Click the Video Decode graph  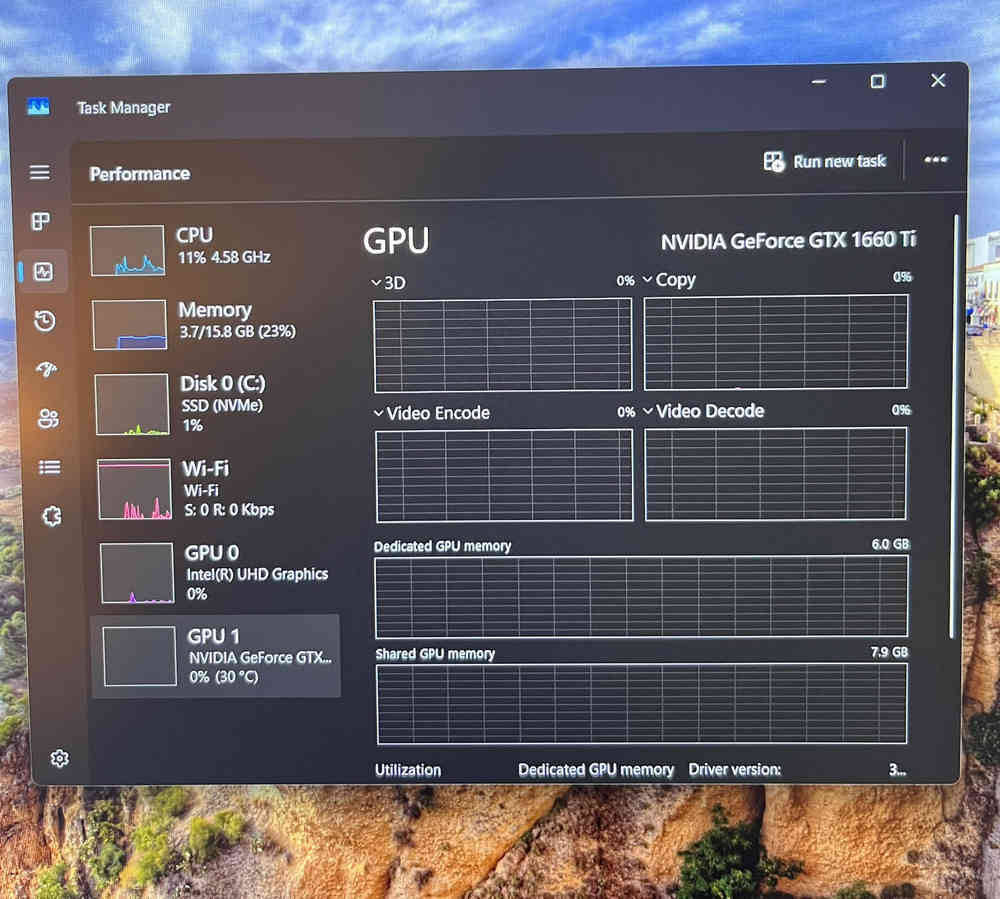click(776, 474)
